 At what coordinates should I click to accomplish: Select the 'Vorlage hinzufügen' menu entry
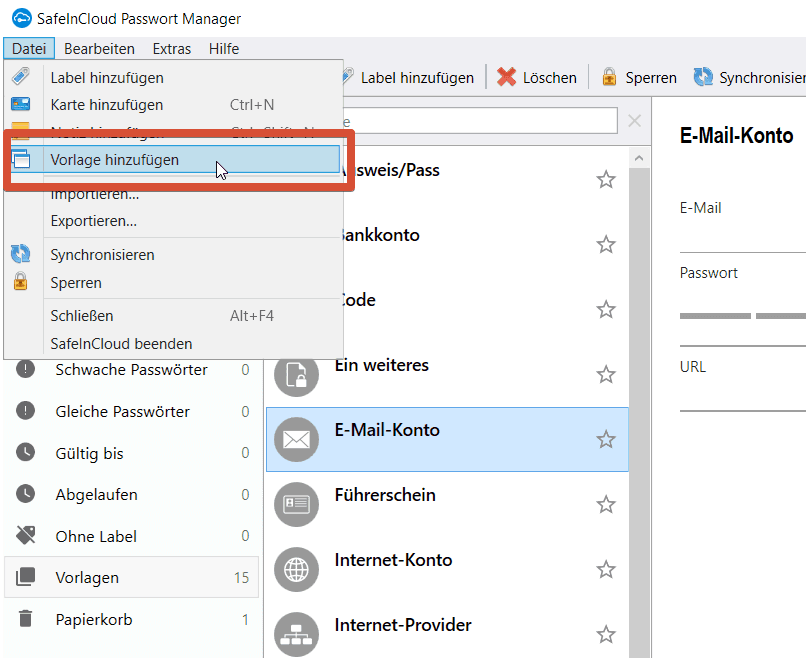(x=175, y=160)
